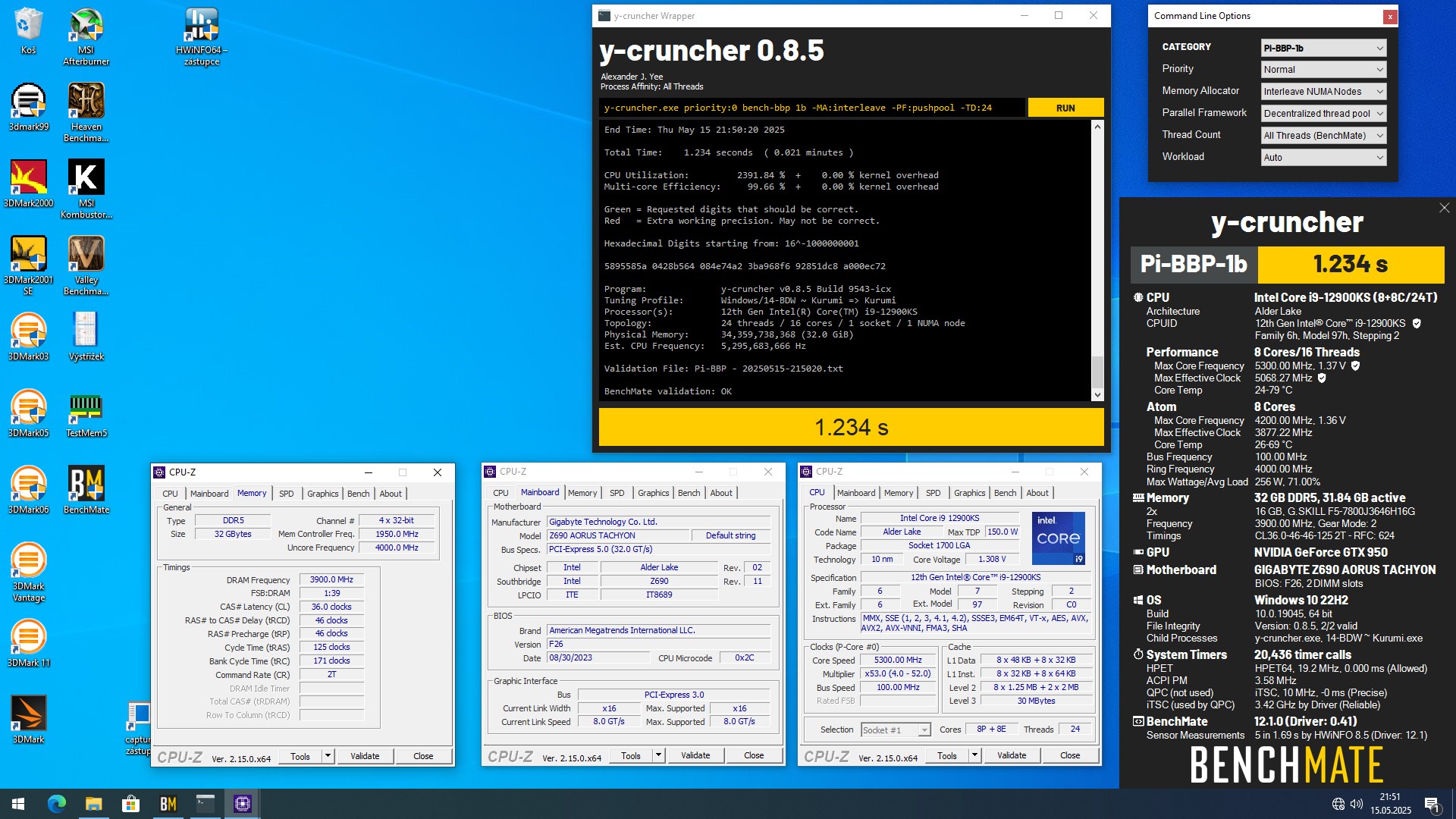Open the Priority dropdown set to Normal
The height and width of the screenshot is (819, 1456).
coord(1323,70)
